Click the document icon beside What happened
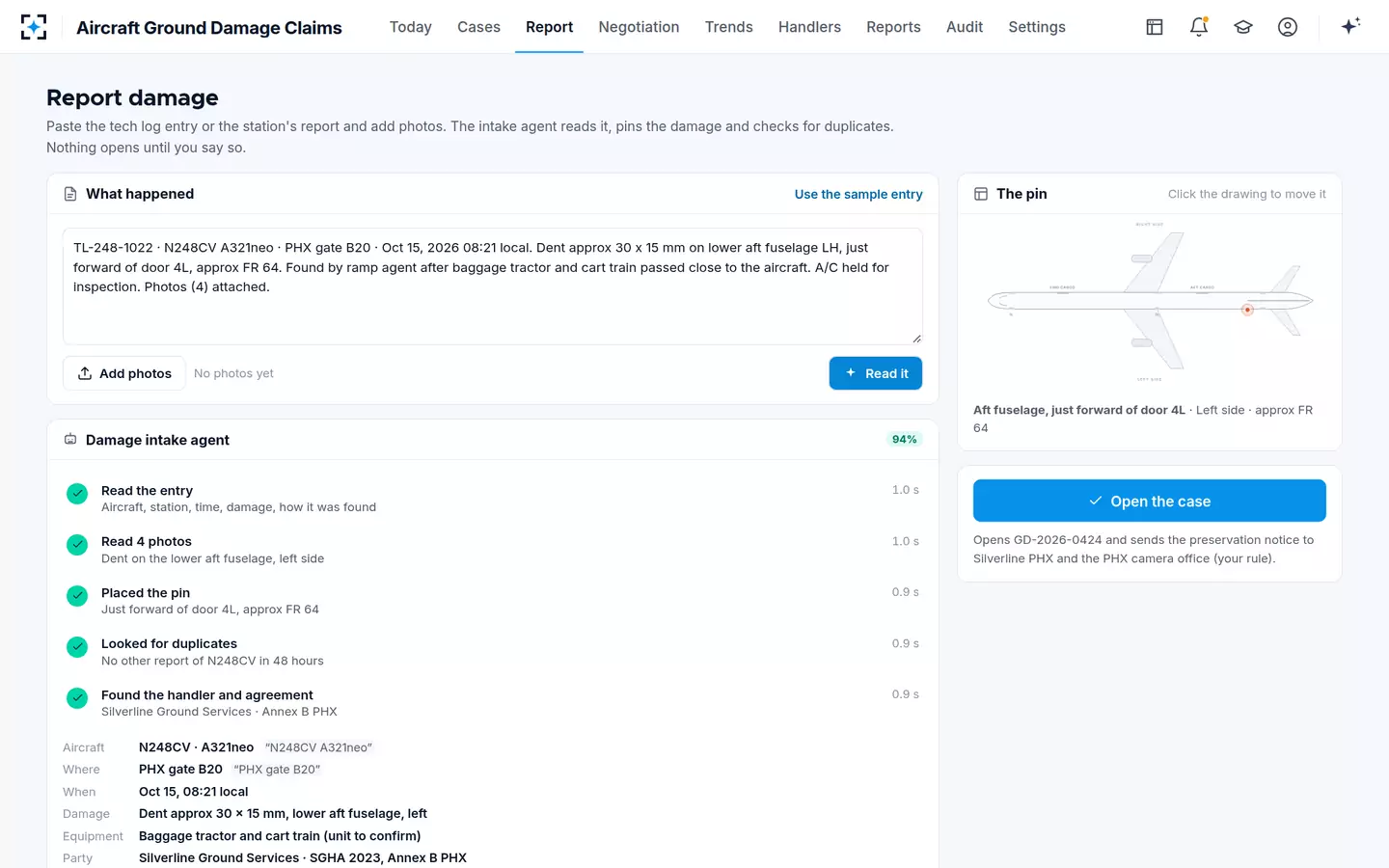 (x=70, y=194)
